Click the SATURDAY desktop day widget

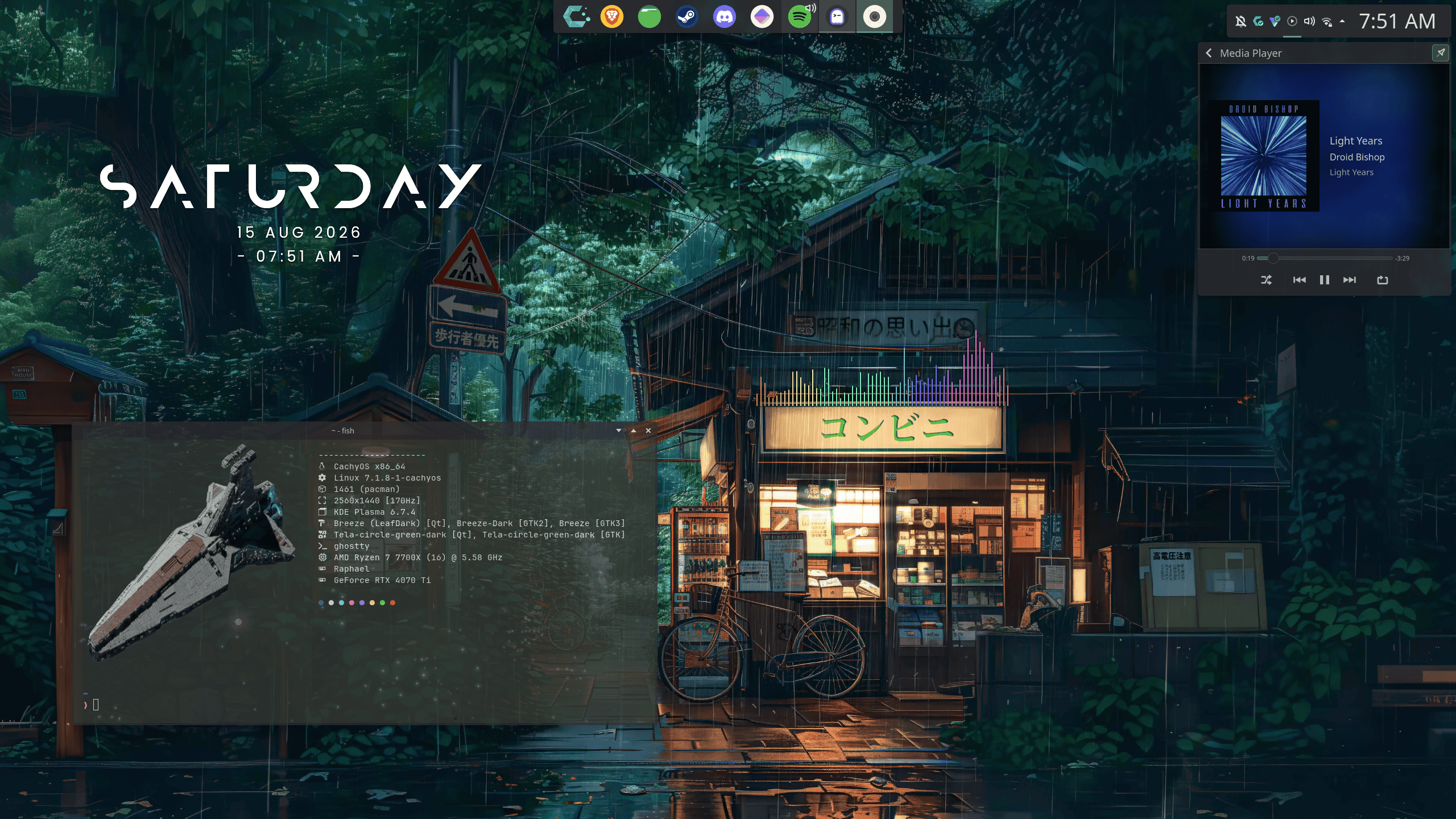(291, 187)
